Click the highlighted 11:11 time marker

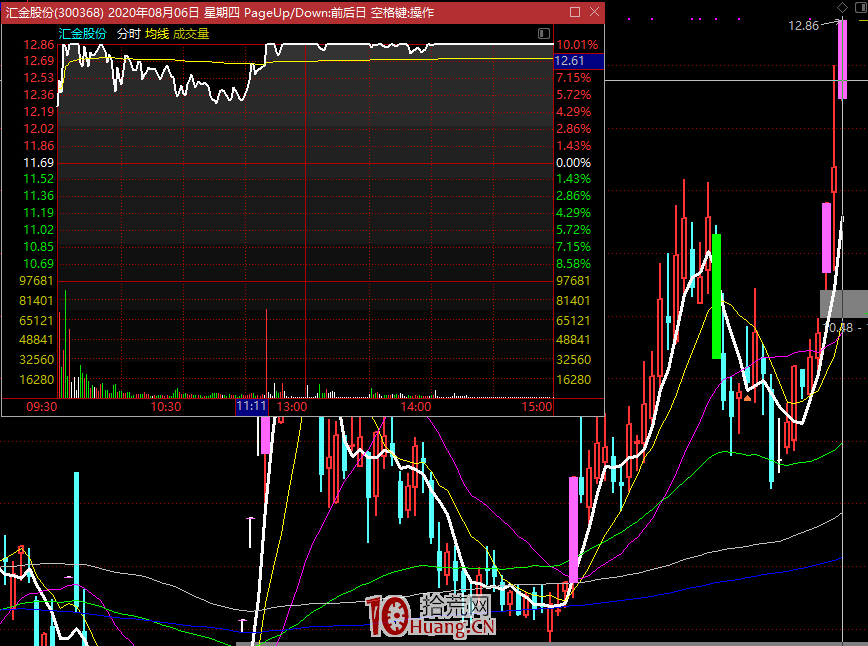(251, 407)
